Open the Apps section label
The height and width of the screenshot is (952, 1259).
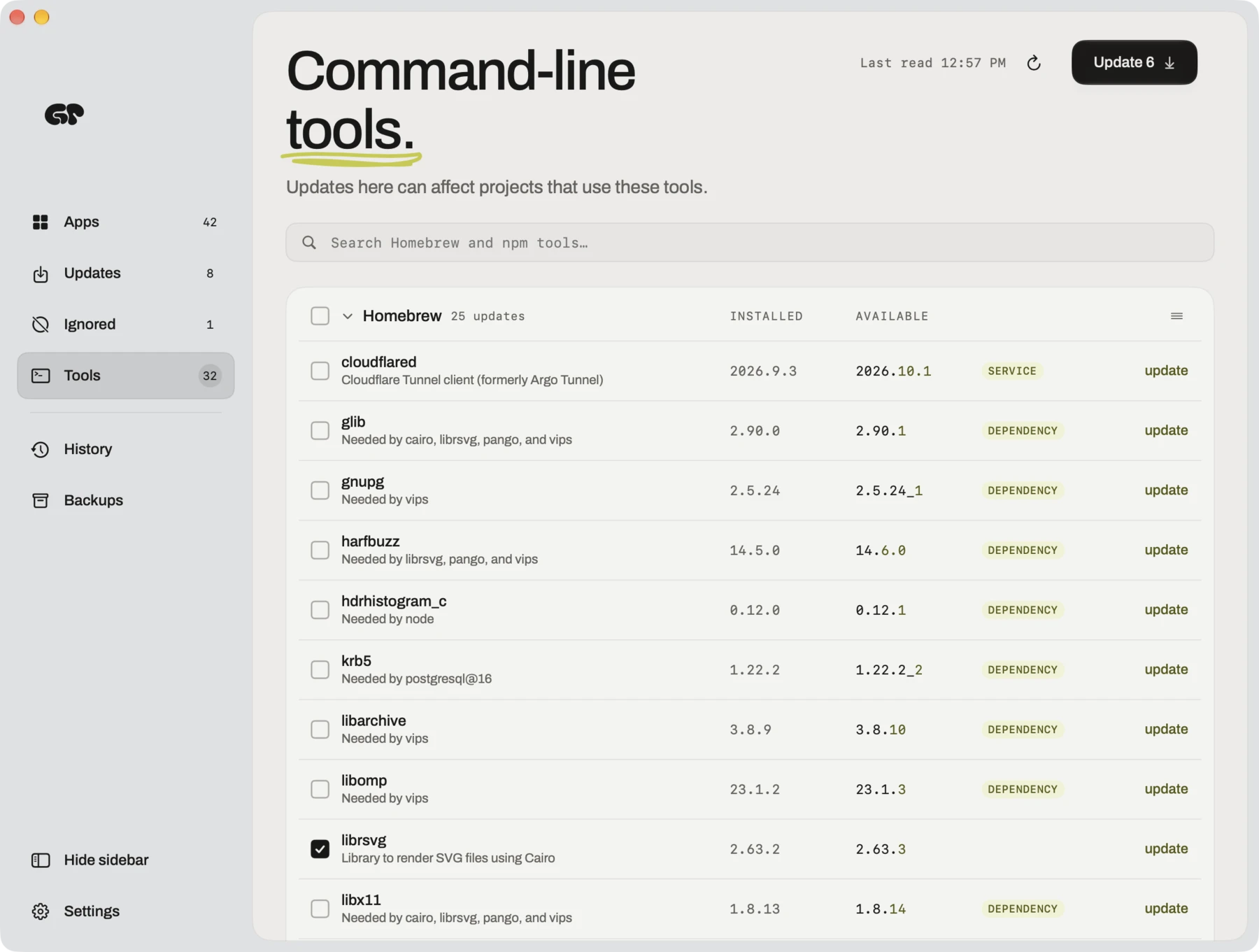tap(81, 222)
